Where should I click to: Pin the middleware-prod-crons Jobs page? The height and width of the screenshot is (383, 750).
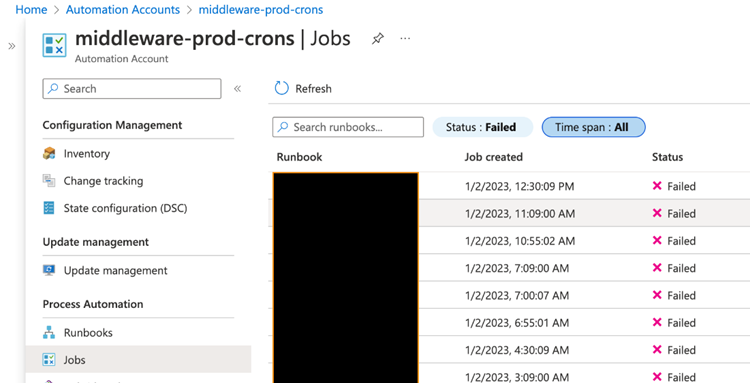point(378,39)
